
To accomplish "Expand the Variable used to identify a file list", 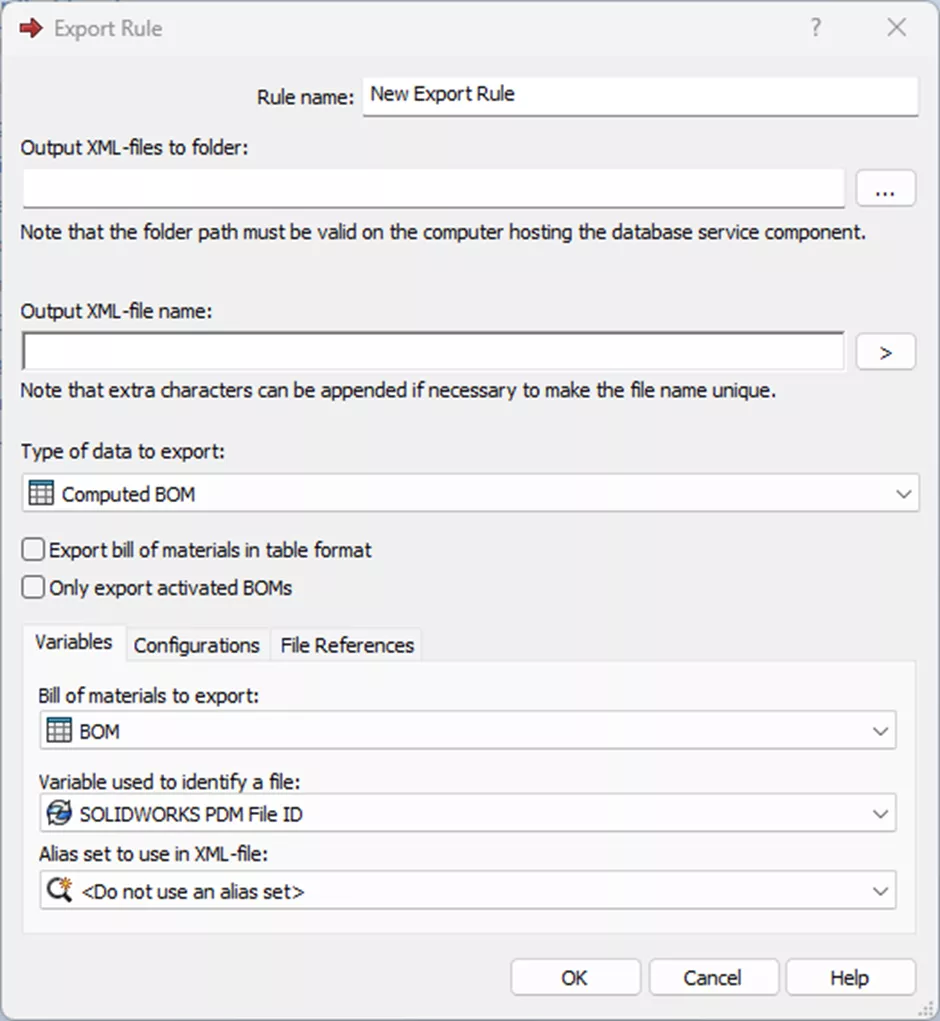I will (x=881, y=813).
